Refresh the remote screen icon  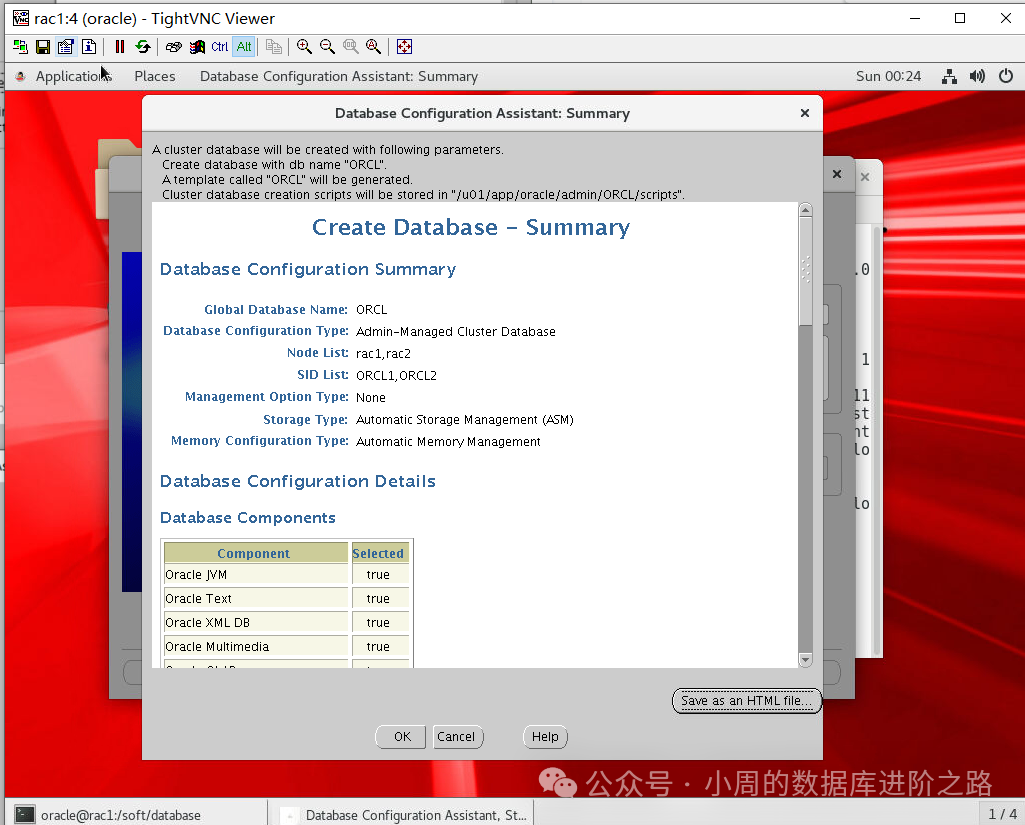pyautogui.click(x=143, y=46)
